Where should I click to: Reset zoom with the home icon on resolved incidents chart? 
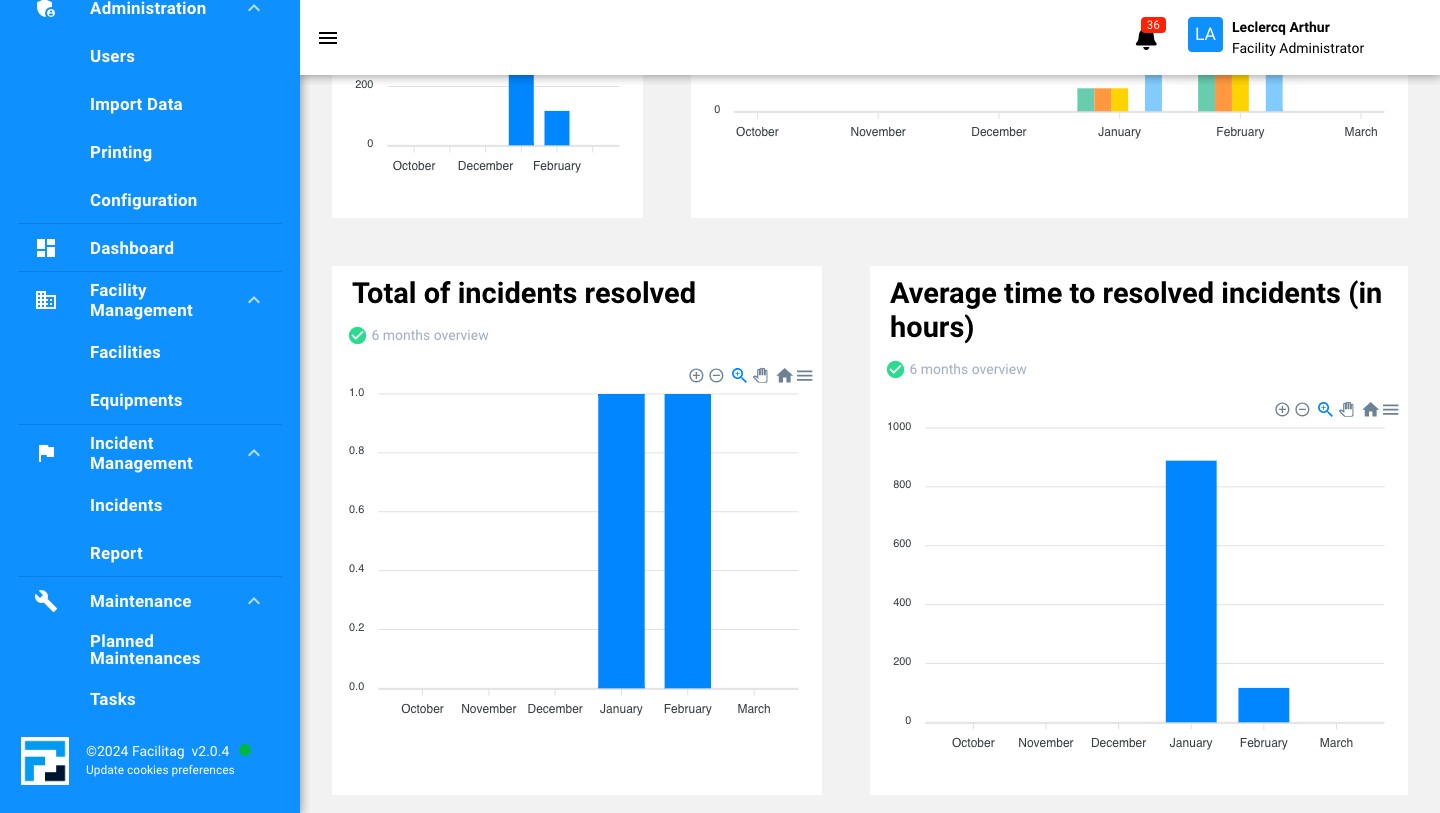click(x=785, y=375)
